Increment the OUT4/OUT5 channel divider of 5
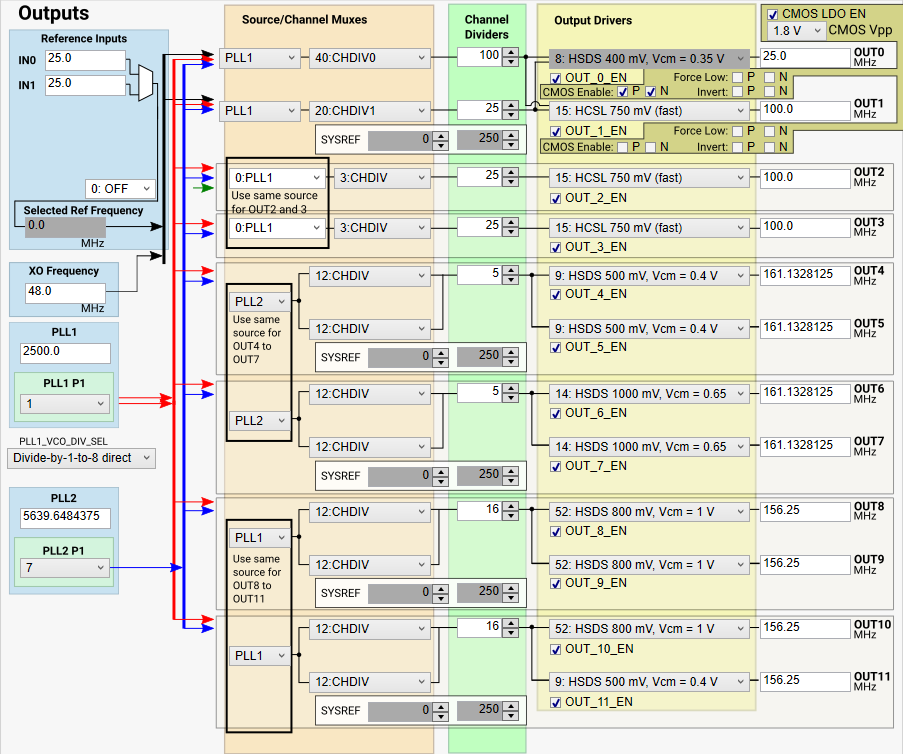Image resolution: width=903 pixels, height=754 pixels. [511, 270]
